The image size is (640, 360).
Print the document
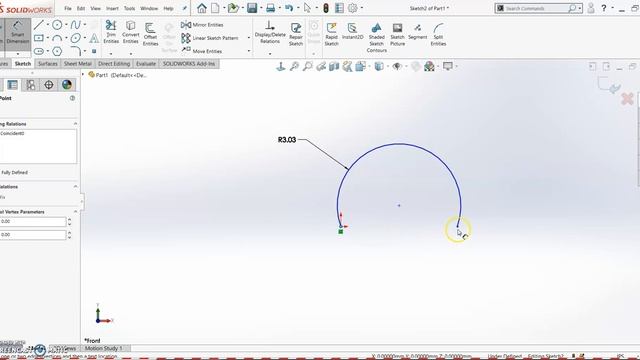pos(270,8)
